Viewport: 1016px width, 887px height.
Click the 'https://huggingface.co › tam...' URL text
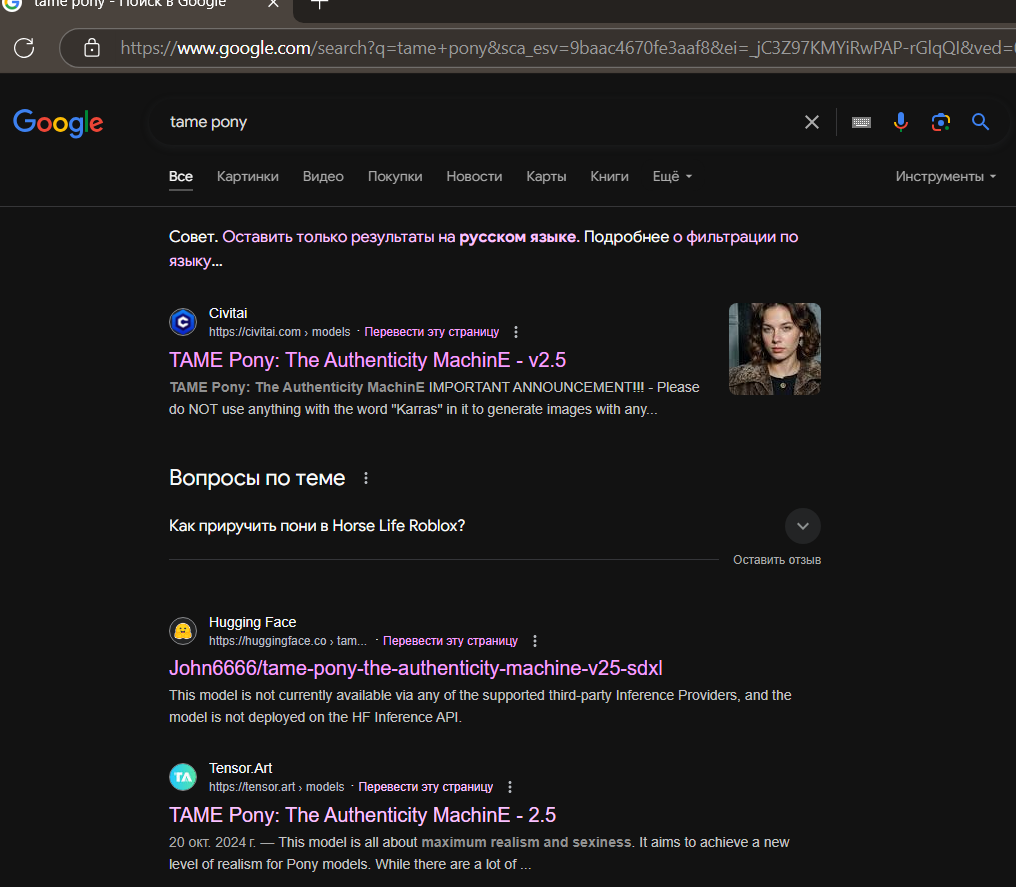288,641
